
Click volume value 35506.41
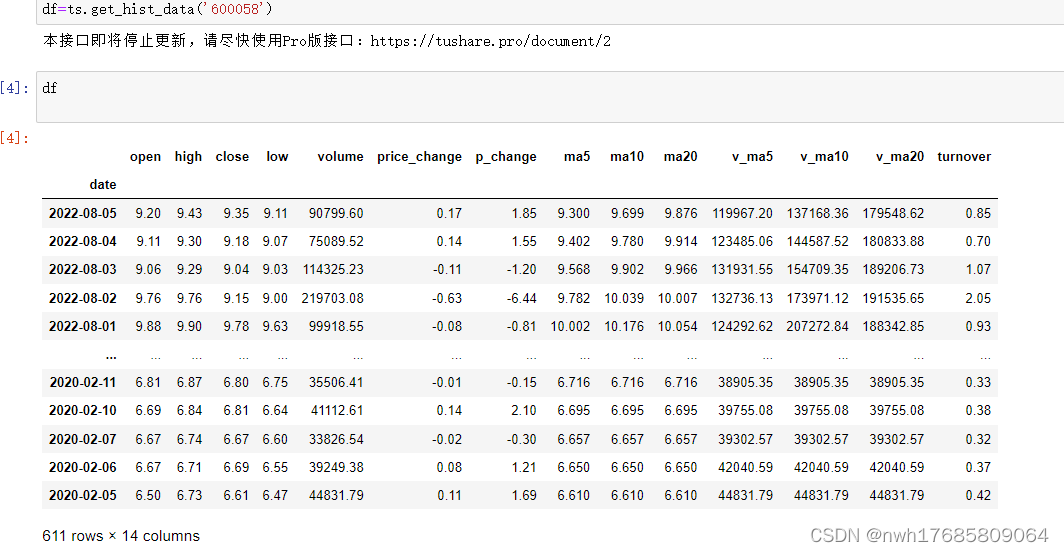336,382
